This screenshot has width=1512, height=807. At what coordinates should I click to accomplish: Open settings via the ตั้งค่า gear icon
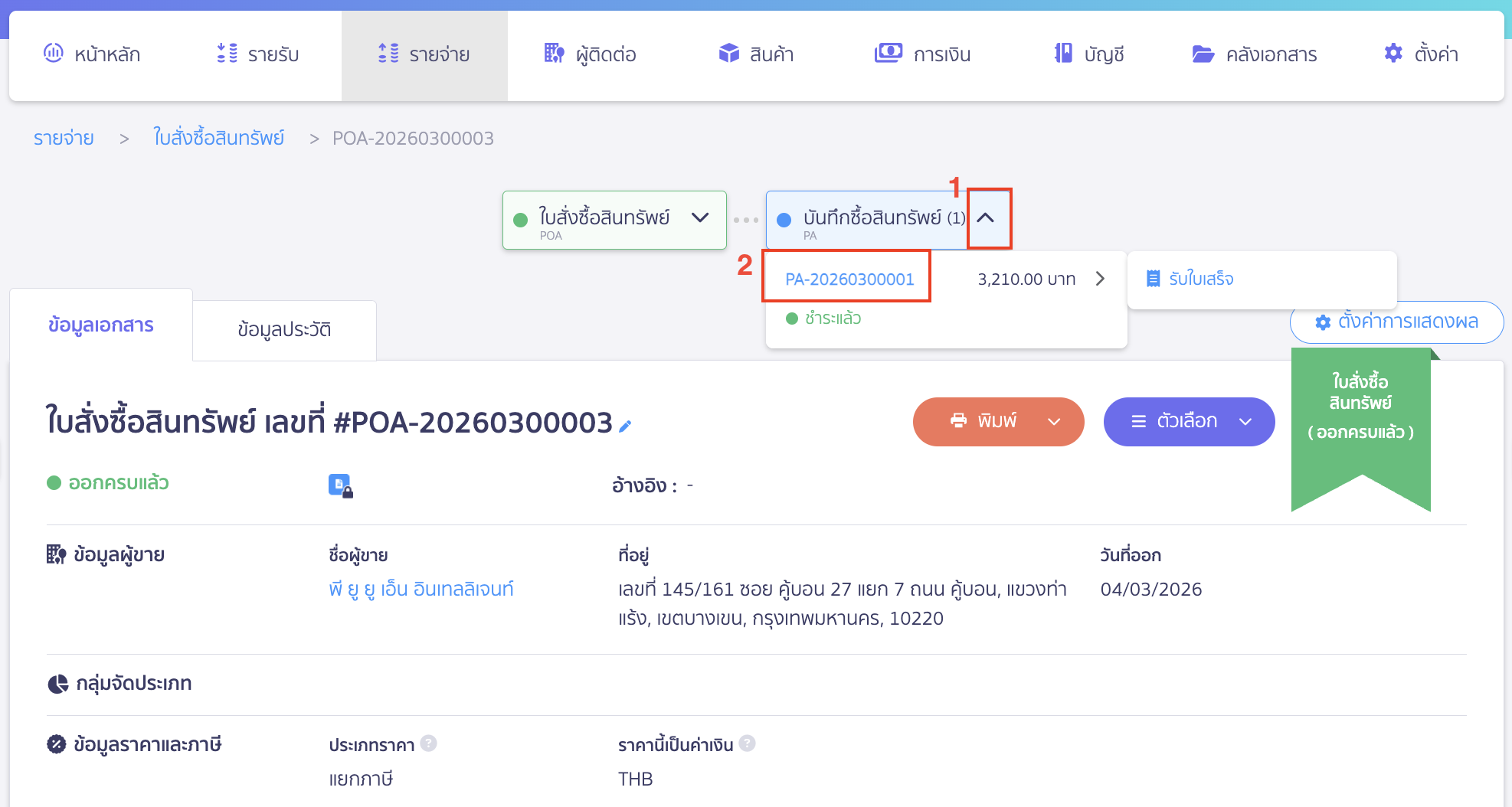(x=1393, y=54)
